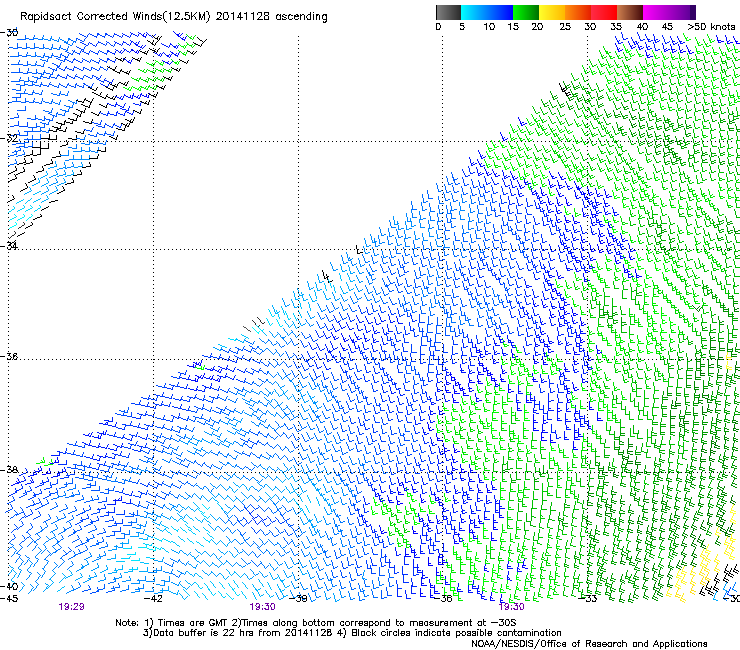
Task: Click the '19:30' time label beside '-39'
Action: click(x=262, y=607)
